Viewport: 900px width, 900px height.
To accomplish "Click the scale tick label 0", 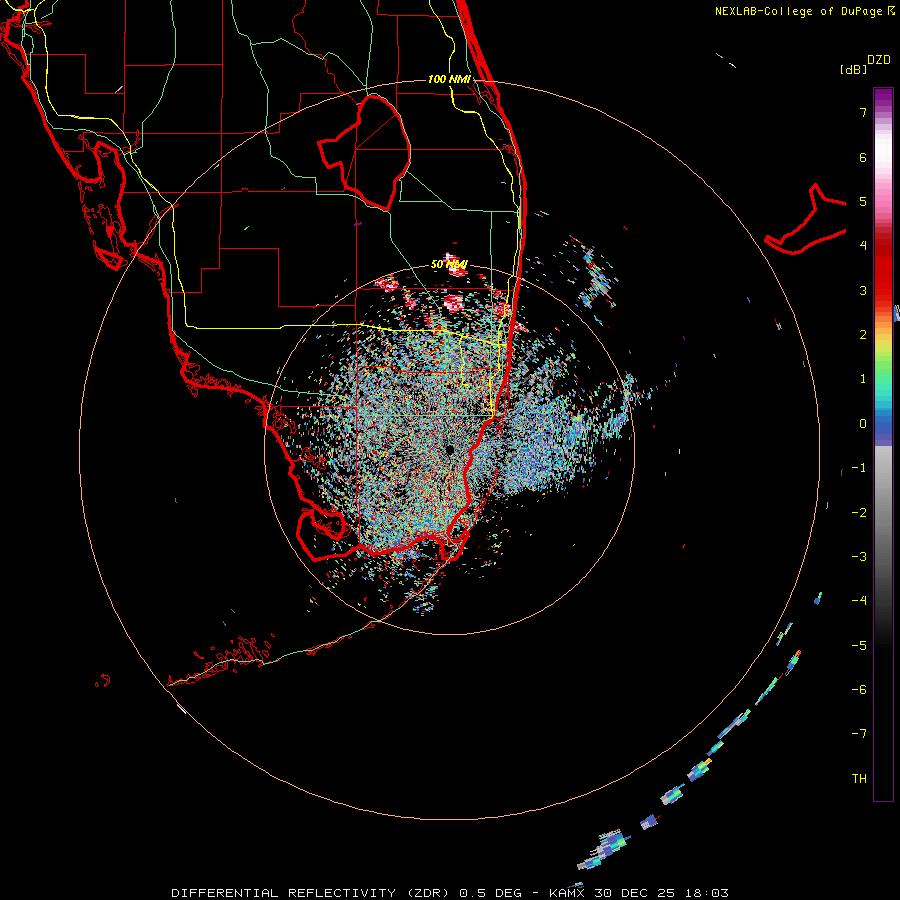I will (863, 424).
